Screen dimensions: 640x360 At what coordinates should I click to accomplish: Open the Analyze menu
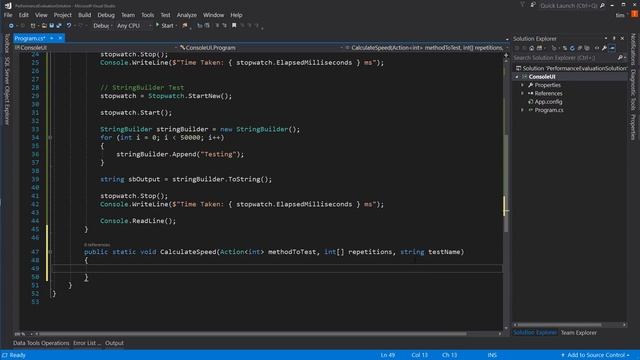(x=187, y=15)
